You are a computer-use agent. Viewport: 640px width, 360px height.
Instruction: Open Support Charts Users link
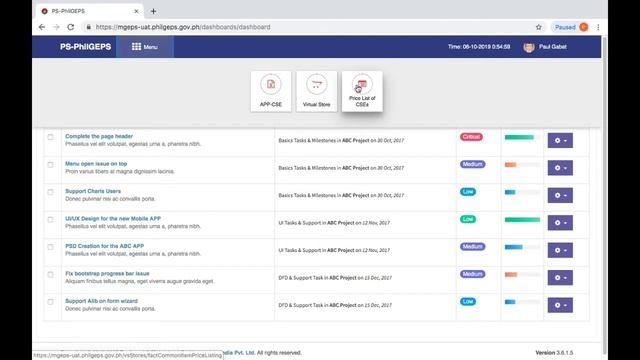point(93,191)
